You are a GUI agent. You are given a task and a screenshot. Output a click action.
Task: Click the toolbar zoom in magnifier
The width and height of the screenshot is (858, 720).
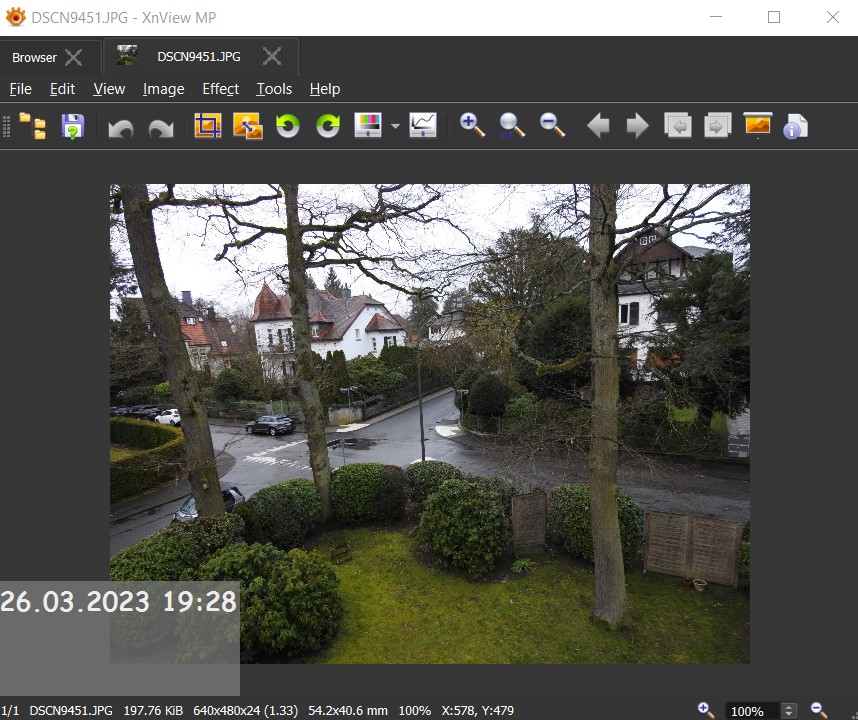[x=472, y=126]
